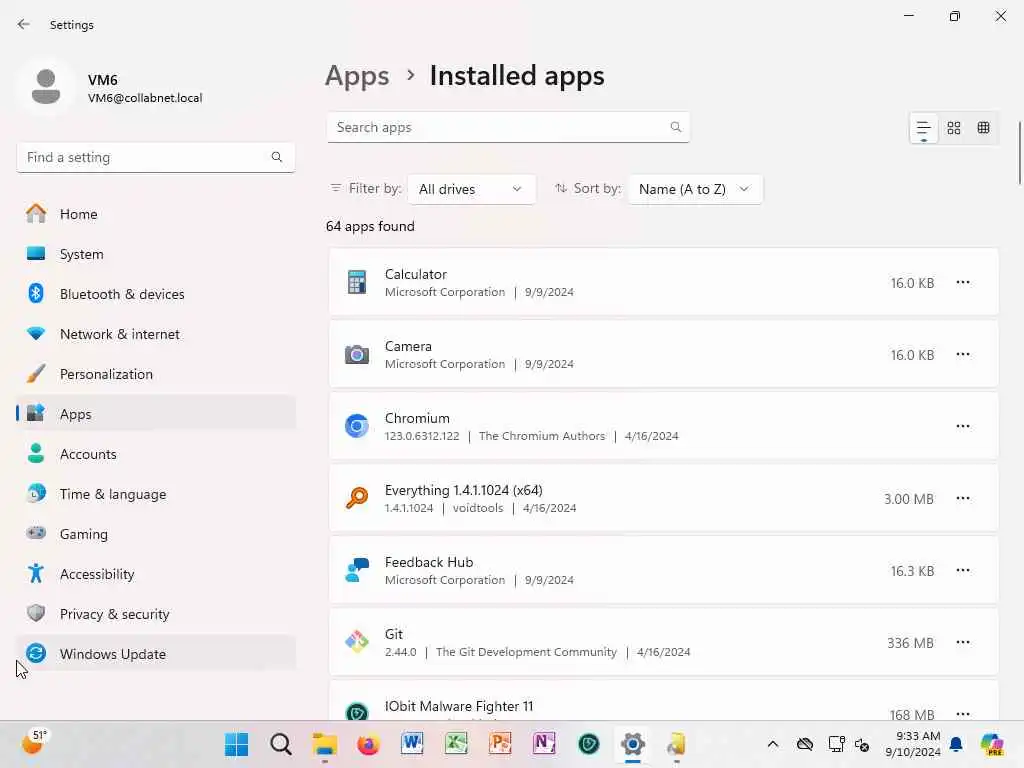Click the Settings window scrollbar
Viewport: 1024px width, 768px height.
[x=1019, y=153]
